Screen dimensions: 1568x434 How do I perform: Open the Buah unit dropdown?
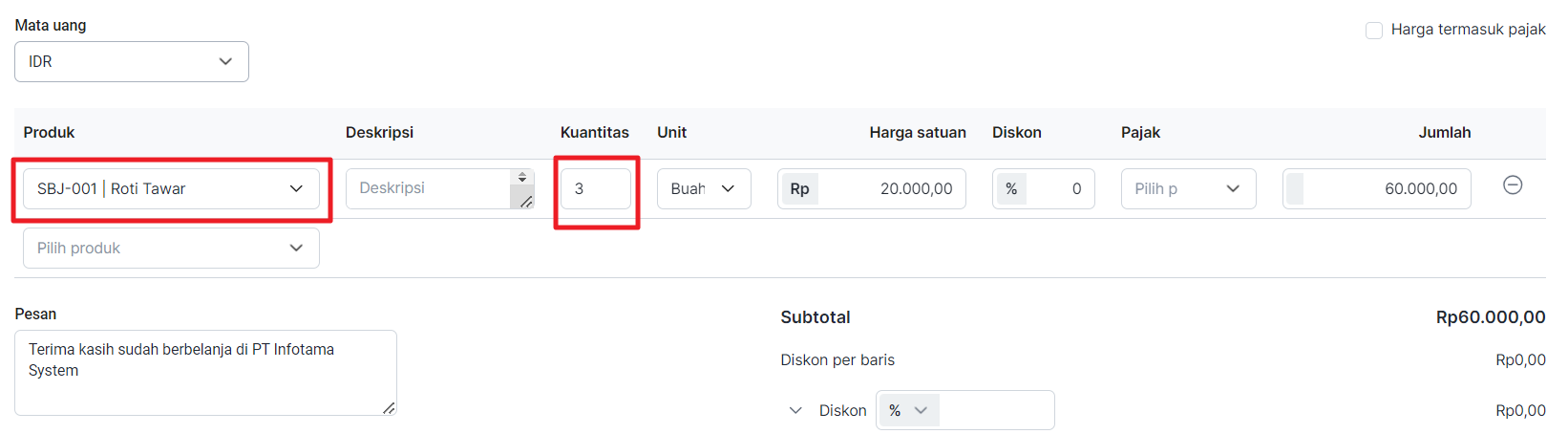point(704,189)
